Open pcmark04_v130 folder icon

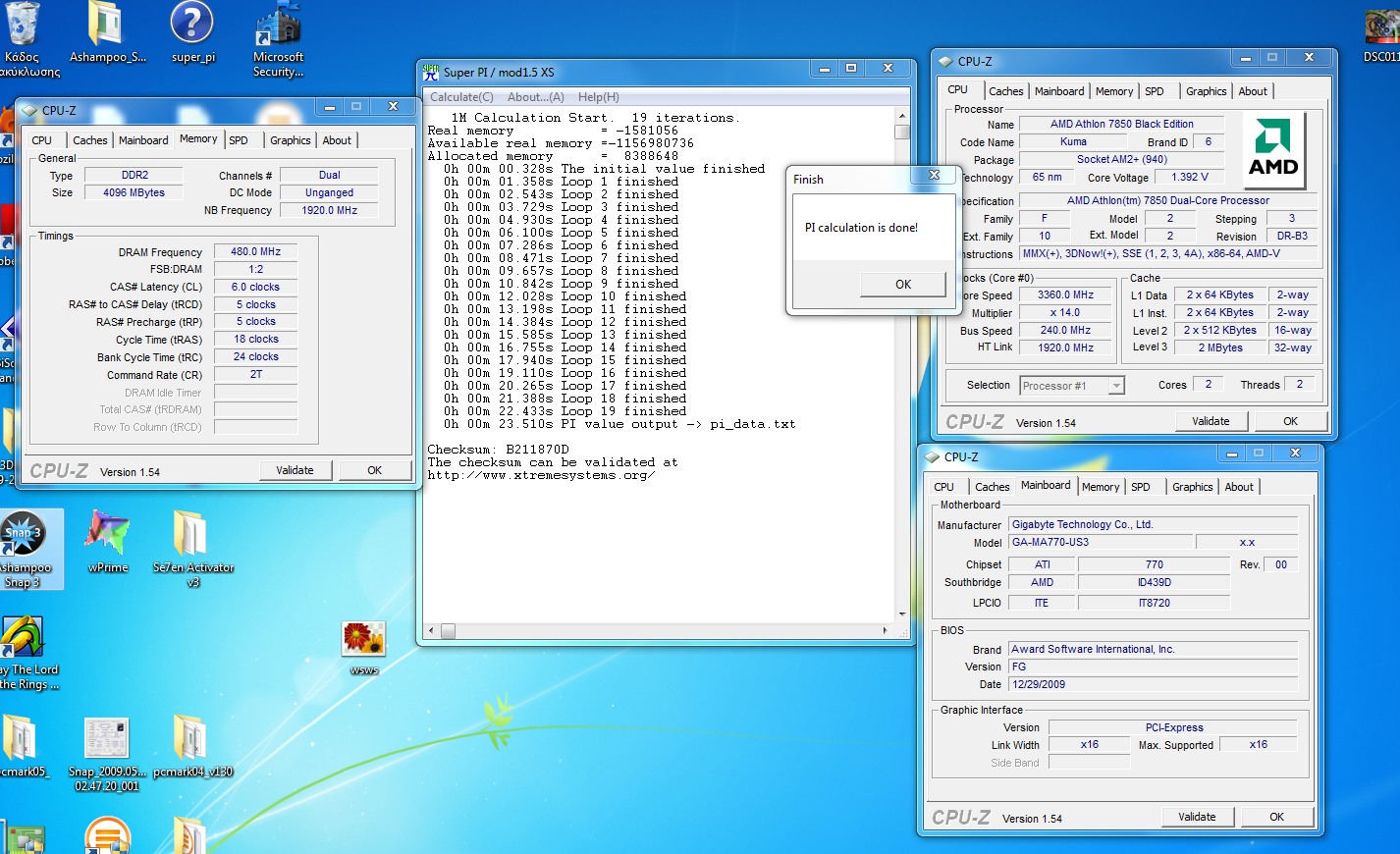tap(192, 747)
